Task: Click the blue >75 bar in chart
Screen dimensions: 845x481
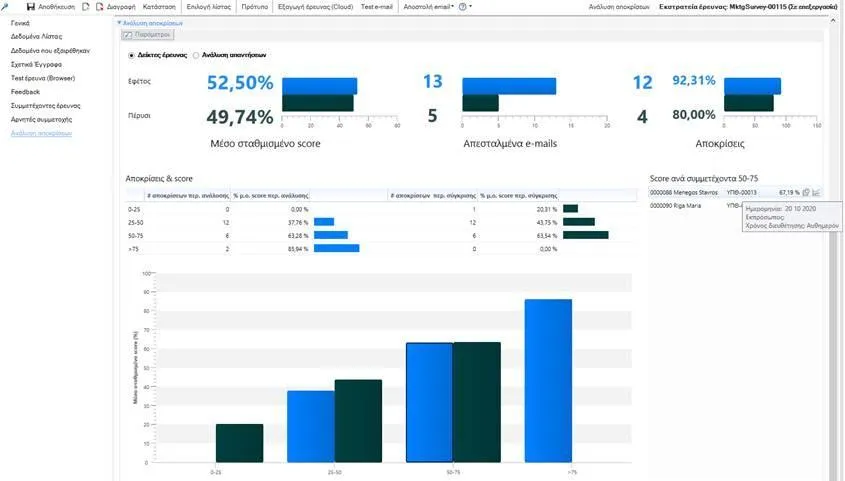Action: (548, 381)
